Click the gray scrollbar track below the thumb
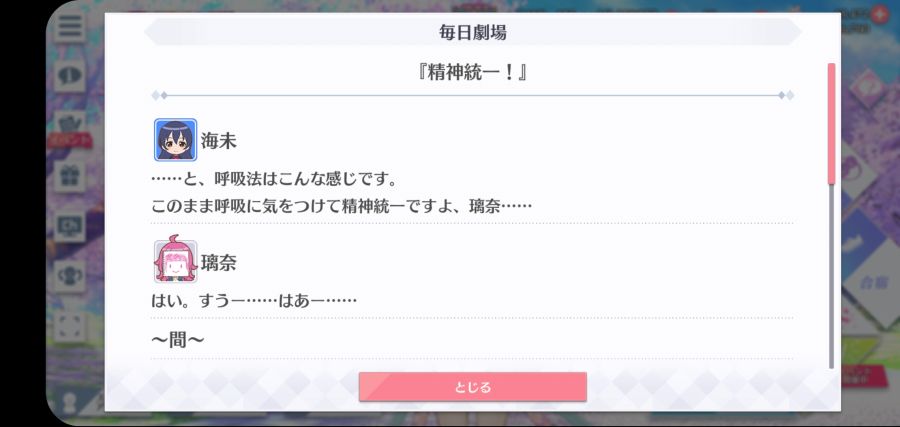The width and height of the screenshot is (900, 427). tap(831, 277)
